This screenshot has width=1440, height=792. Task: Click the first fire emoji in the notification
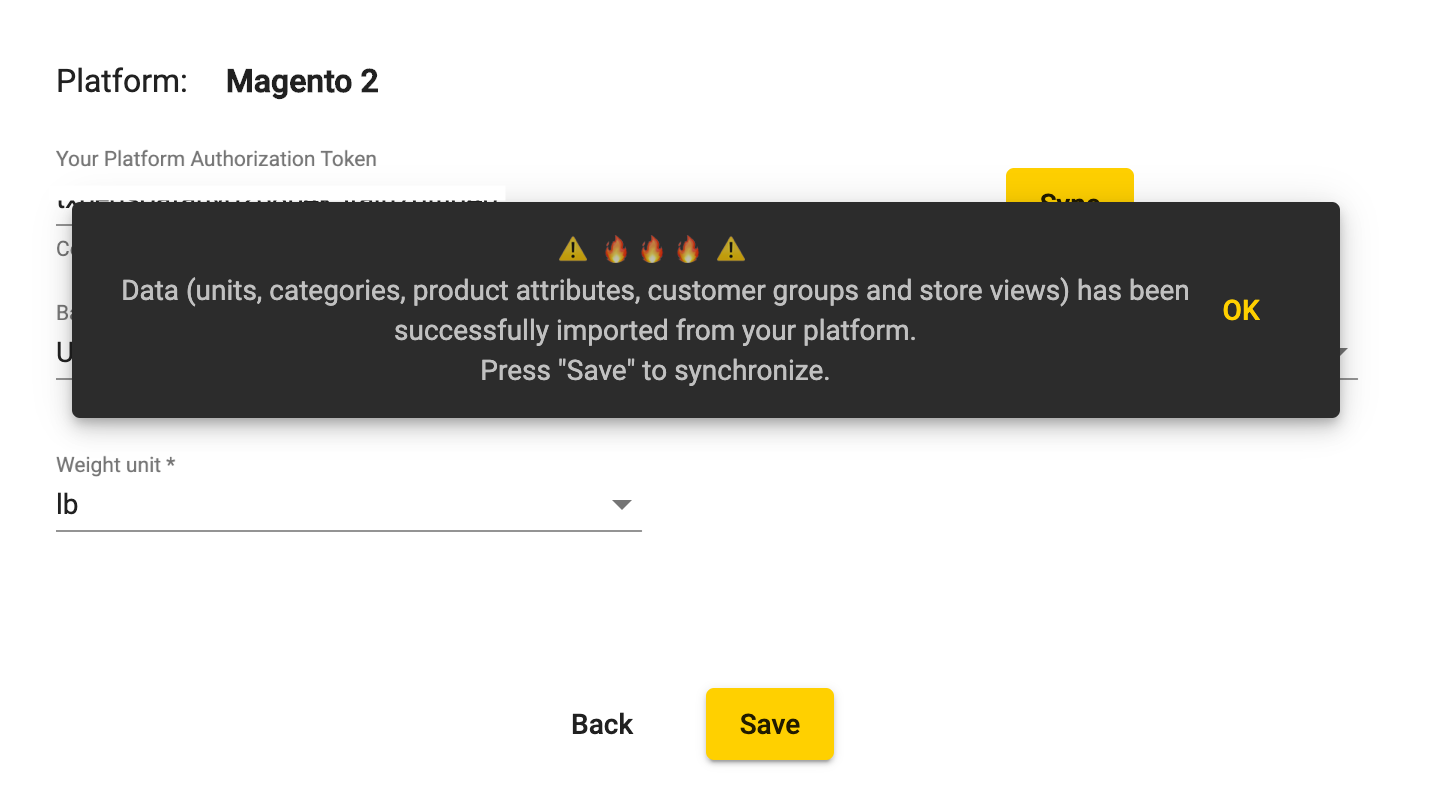click(x=616, y=249)
